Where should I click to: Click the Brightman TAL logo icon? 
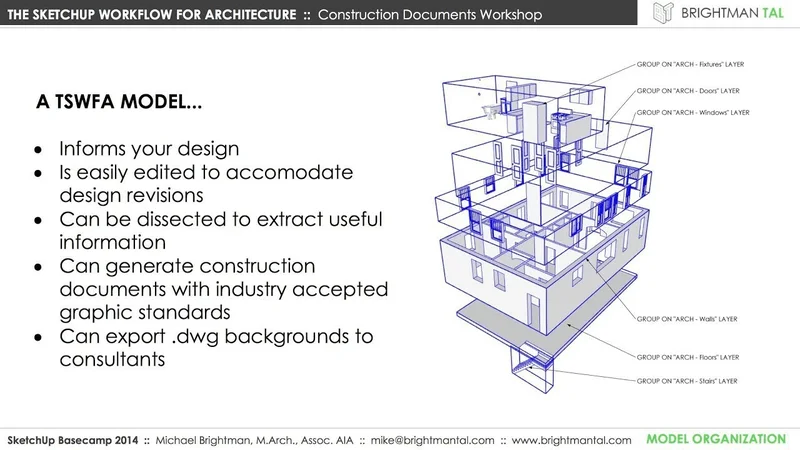(x=663, y=13)
